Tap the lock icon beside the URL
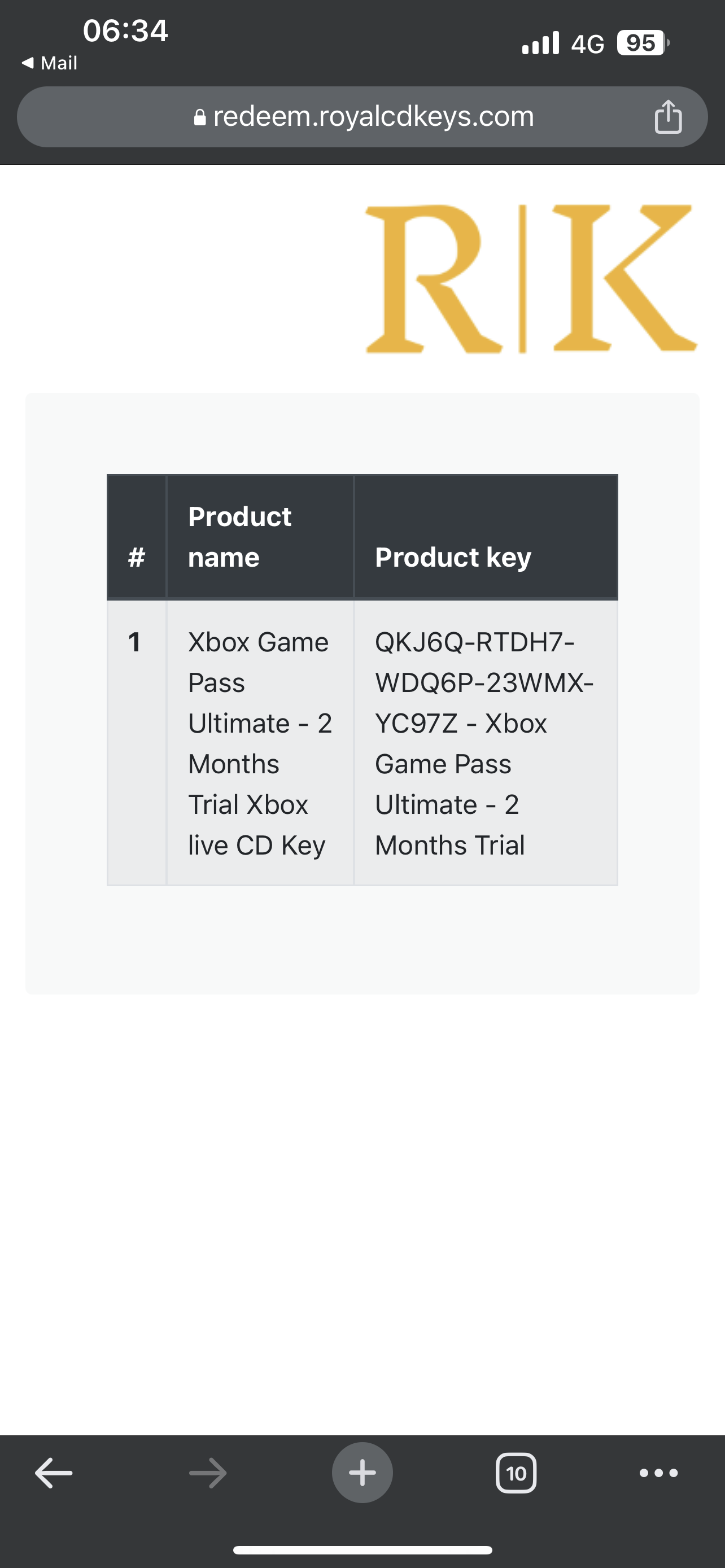 (200, 117)
